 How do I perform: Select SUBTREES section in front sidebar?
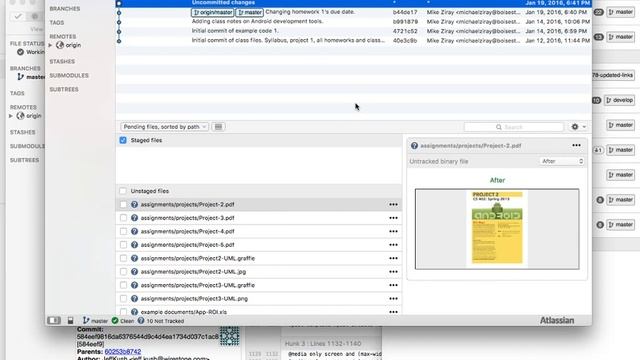click(64, 89)
